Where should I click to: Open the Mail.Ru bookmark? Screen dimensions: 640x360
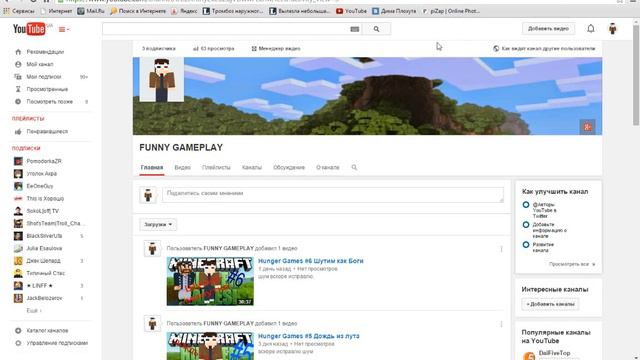click(91, 11)
